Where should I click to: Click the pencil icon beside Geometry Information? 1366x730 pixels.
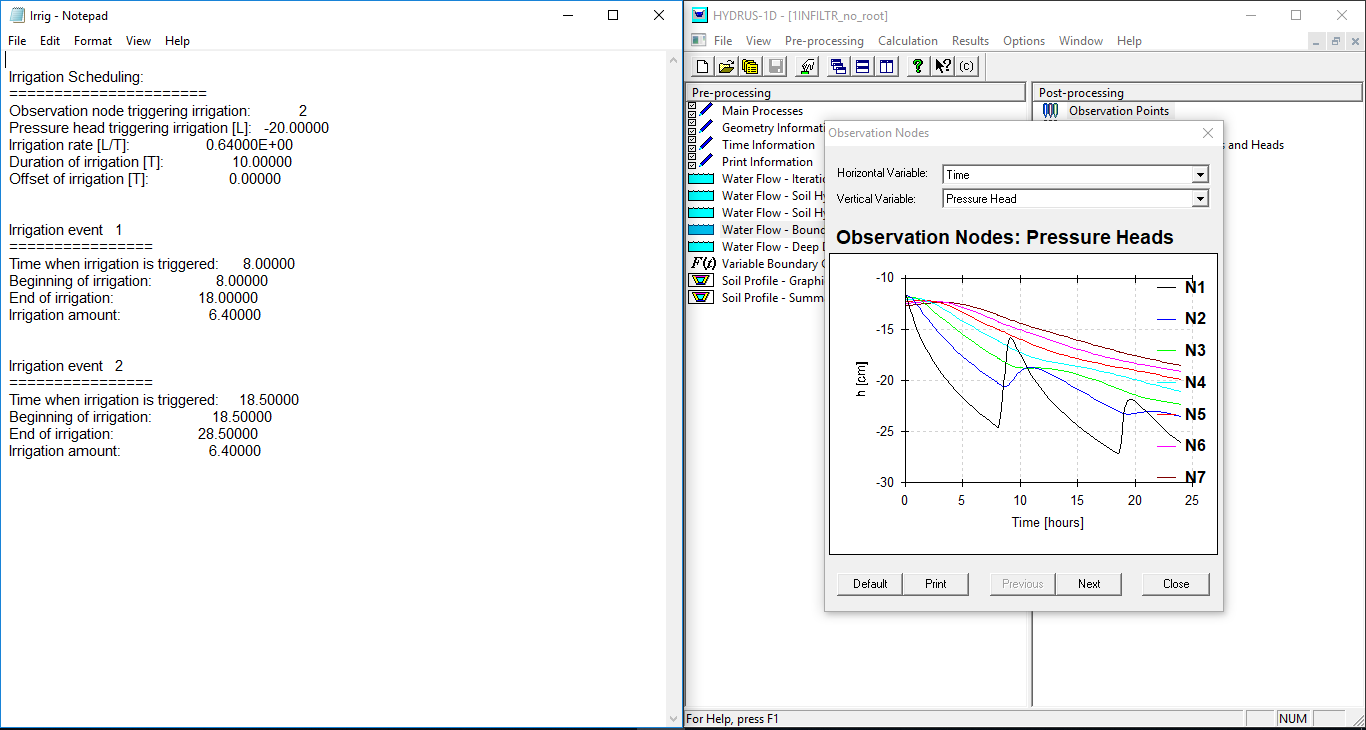point(707,127)
